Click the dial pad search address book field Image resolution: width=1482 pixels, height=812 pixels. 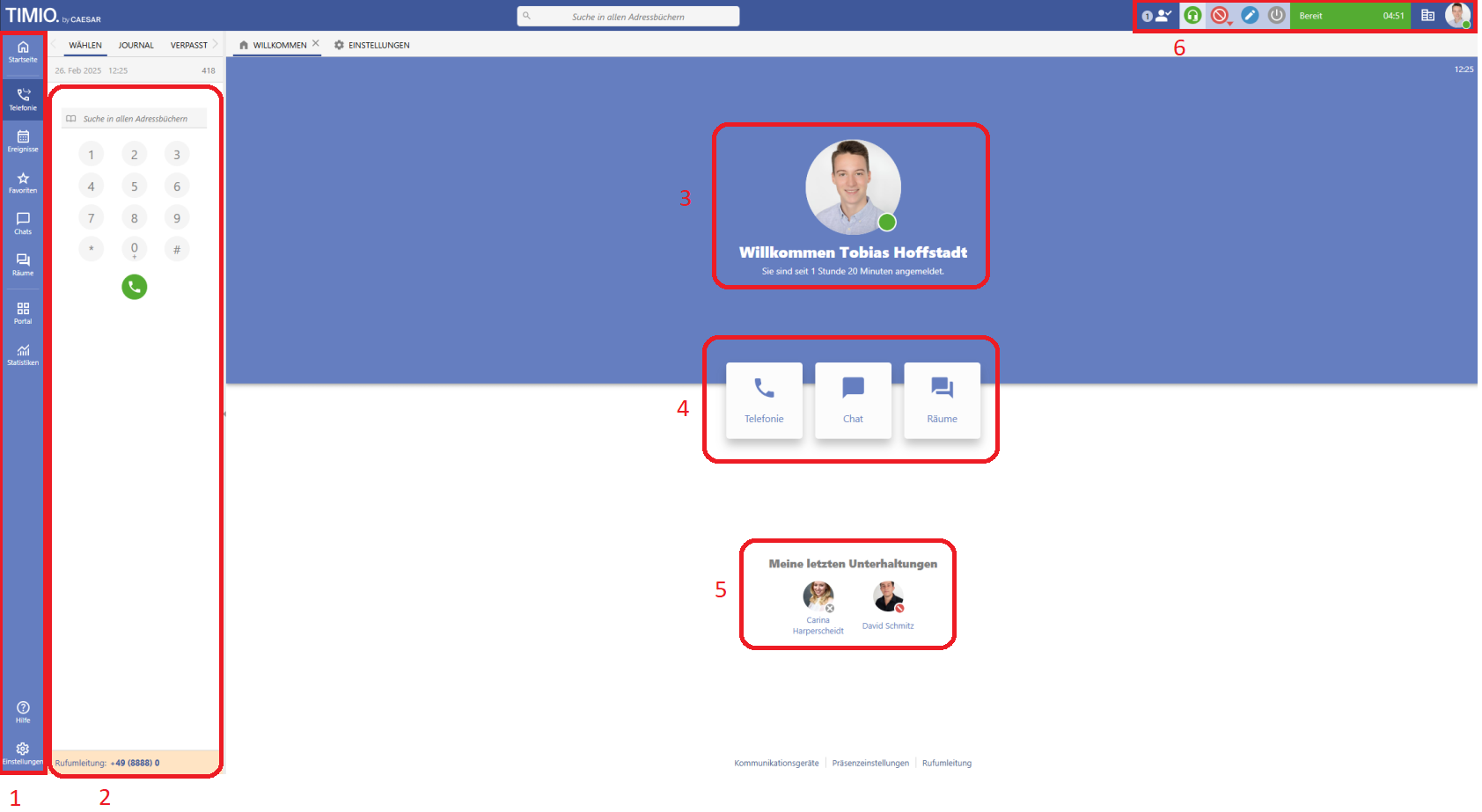tap(135, 119)
